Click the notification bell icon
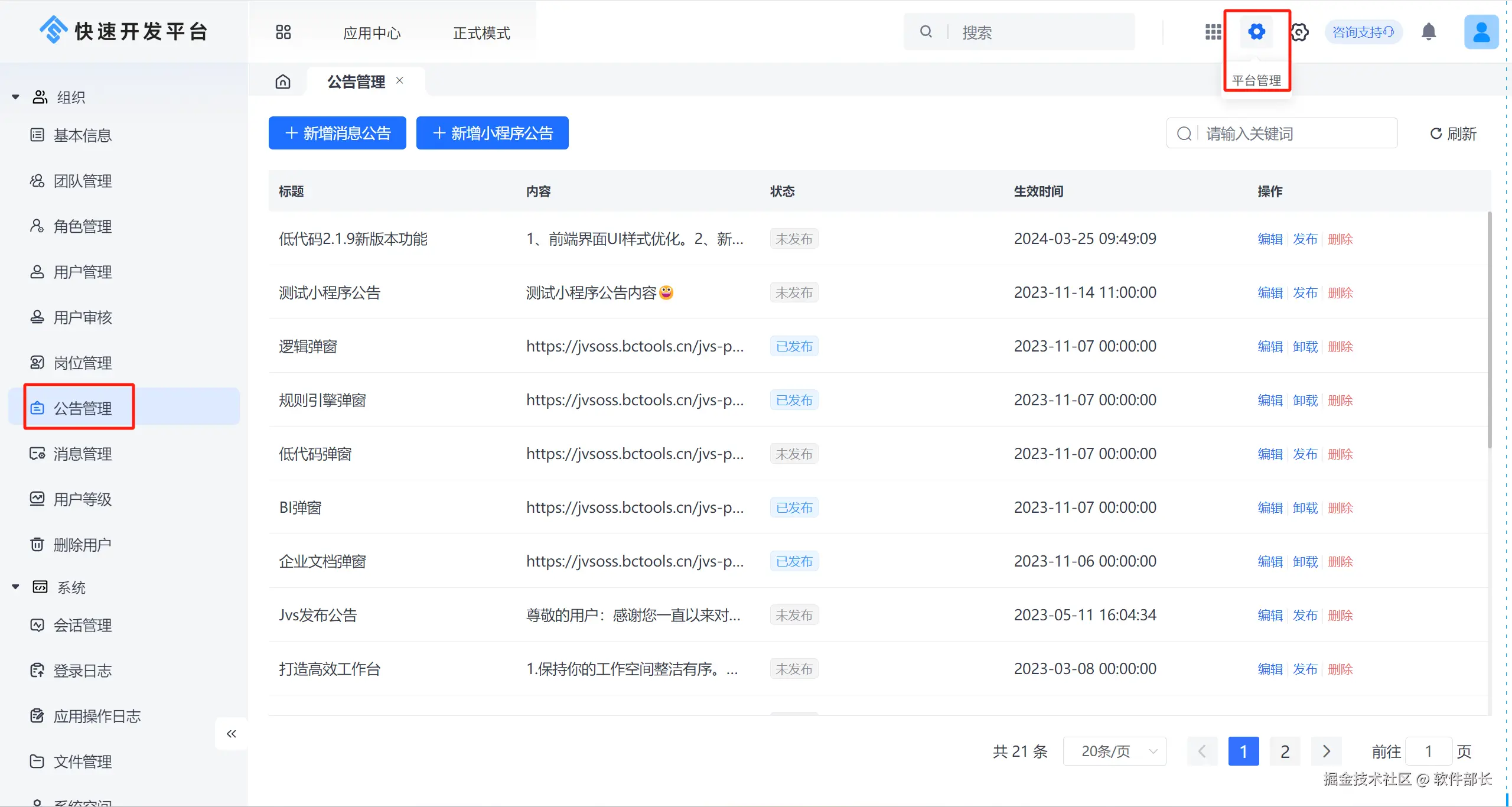Screen dimensions: 1512x807 pos(1429,32)
